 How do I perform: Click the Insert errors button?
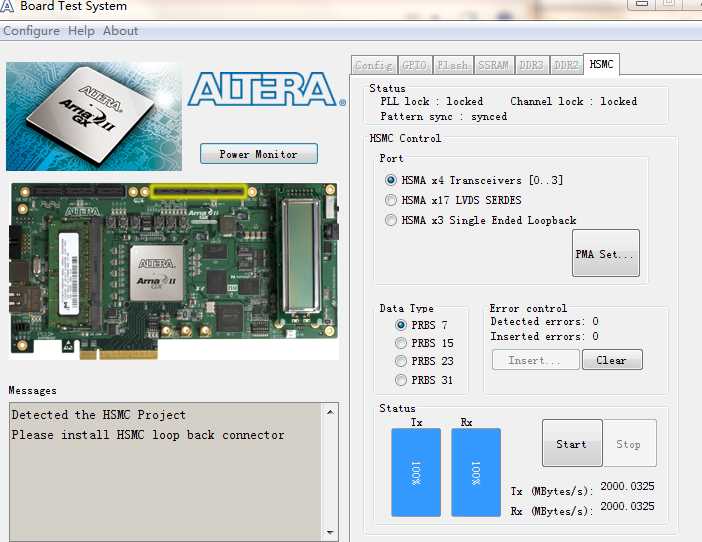[x=535, y=360]
